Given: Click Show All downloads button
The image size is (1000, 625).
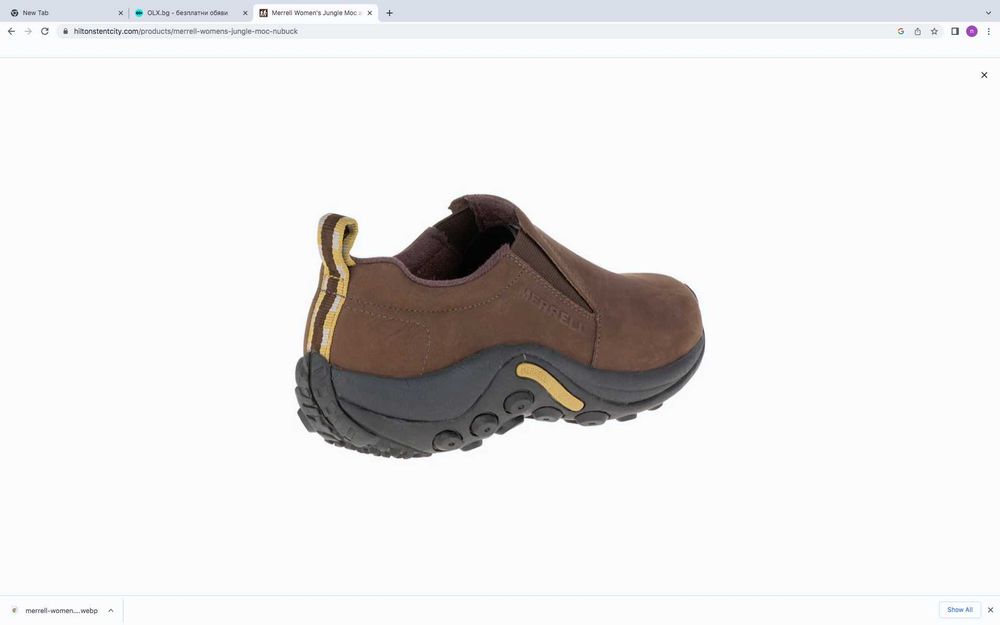Looking at the screenshot, I should (x=959, y=610).
